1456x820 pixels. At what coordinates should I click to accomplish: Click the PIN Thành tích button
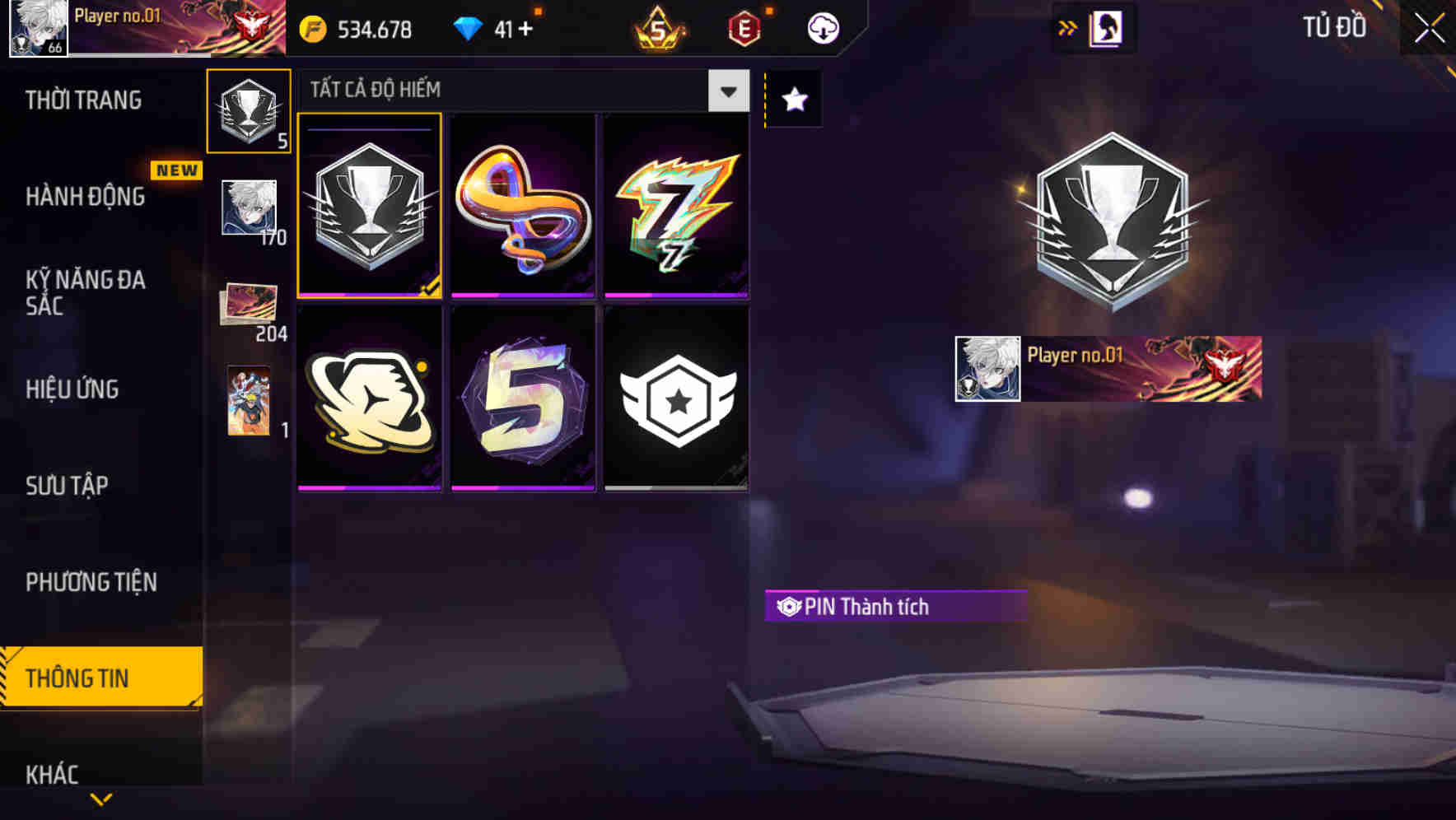coord(895,607)
